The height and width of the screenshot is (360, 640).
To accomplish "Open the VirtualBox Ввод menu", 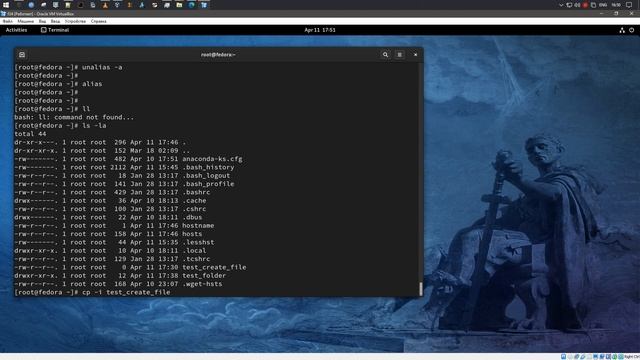I will tap(55, 21).
